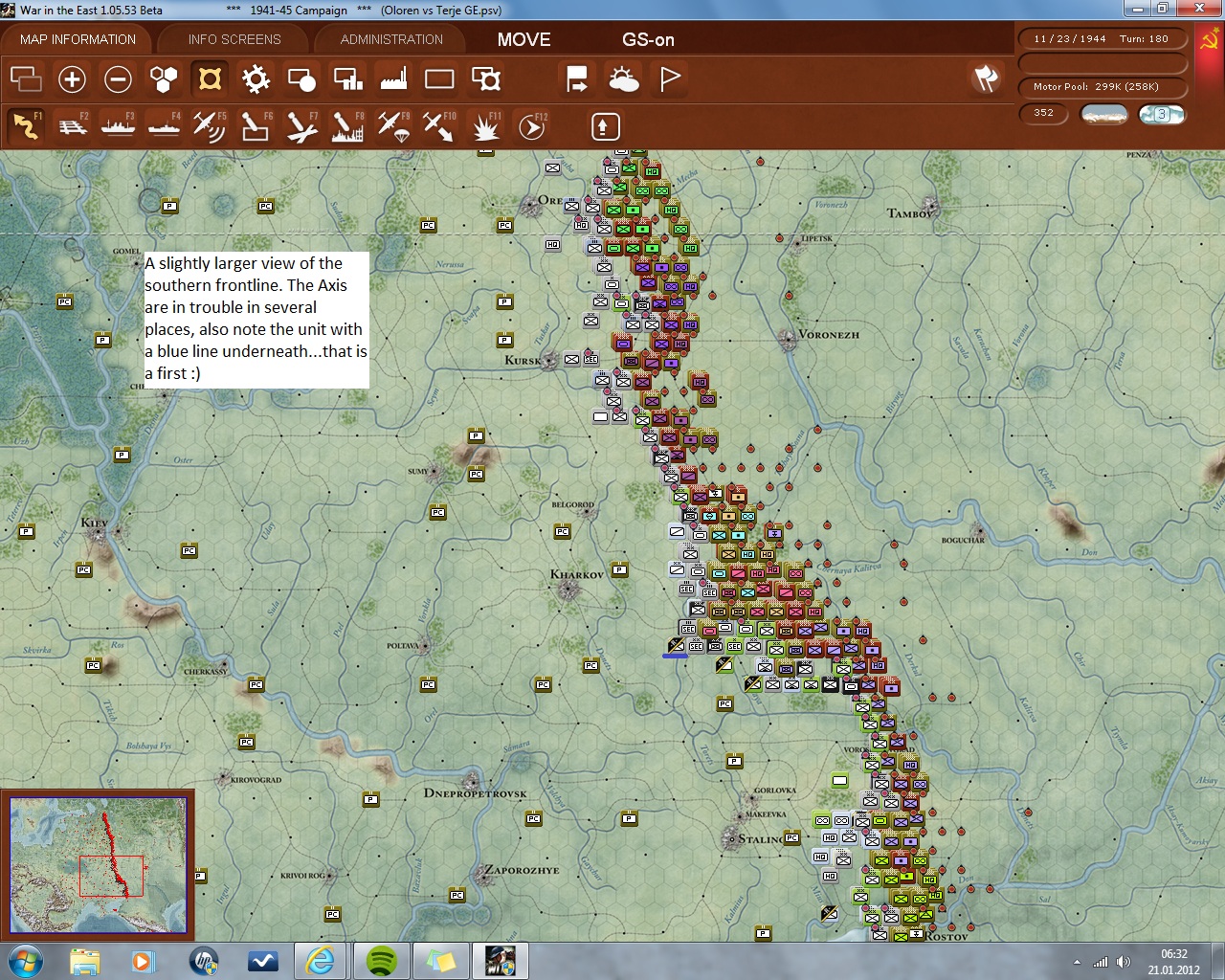The image size is (1225, 980).
Task: Open Sticky Notes from the taskbar
Action: (x=440, y=961)
